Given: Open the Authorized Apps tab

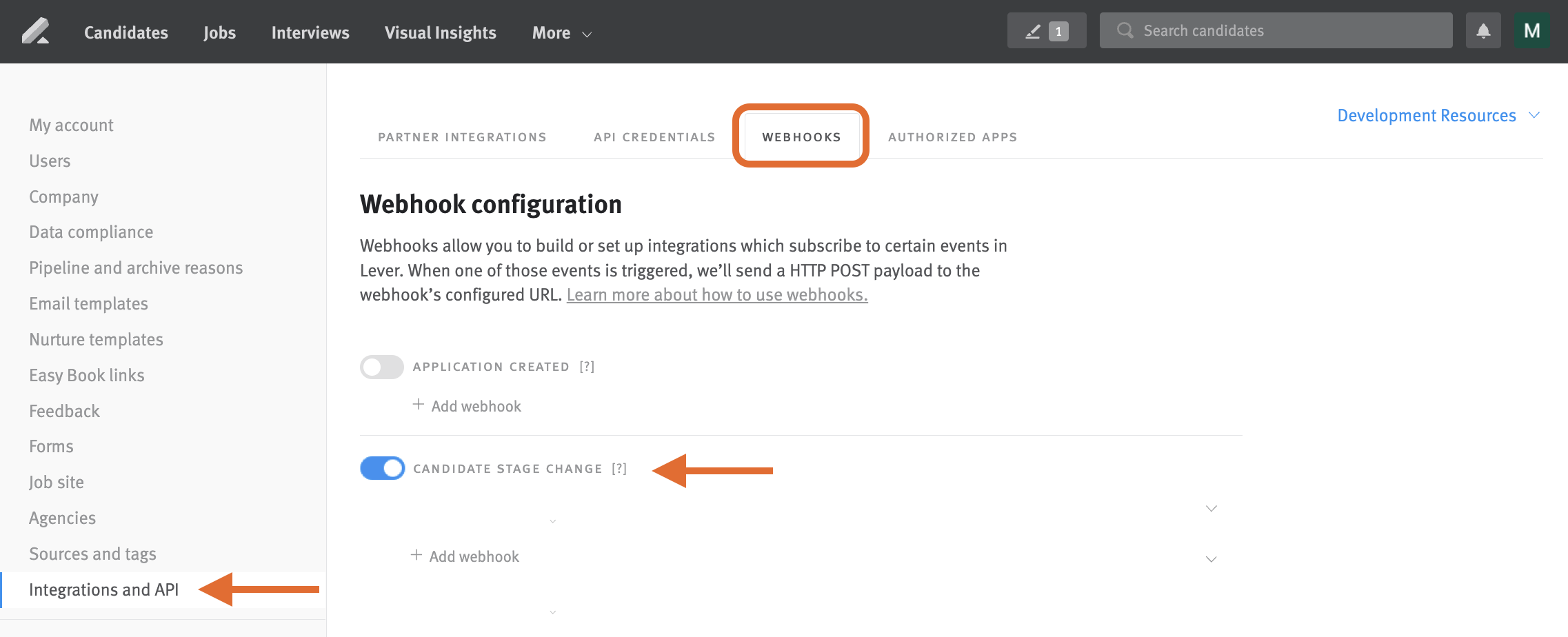Looking at the screenshot, I should (x=952, y=136).
